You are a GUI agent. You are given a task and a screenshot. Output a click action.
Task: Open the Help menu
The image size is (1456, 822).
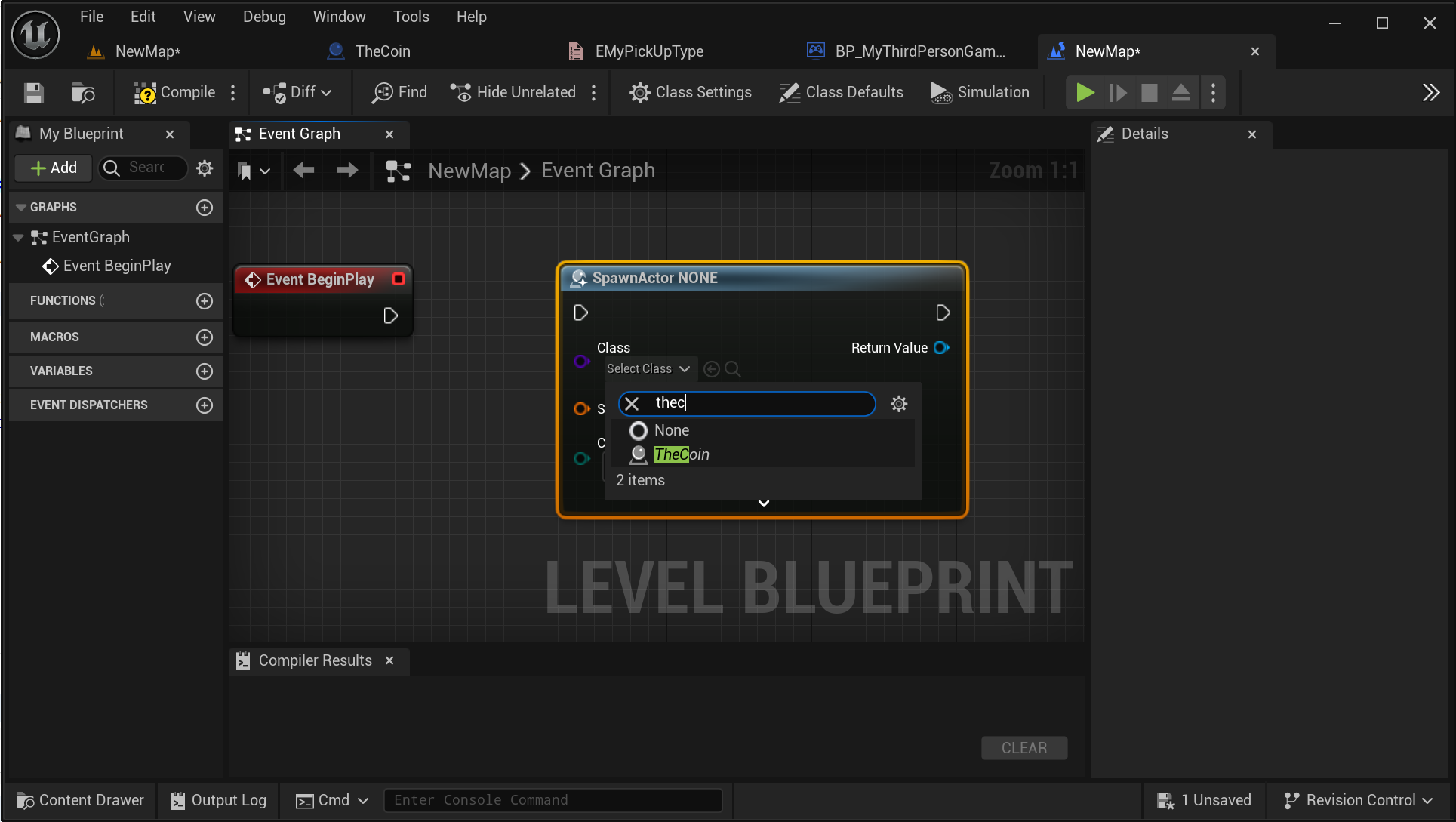tap(471, 17)
